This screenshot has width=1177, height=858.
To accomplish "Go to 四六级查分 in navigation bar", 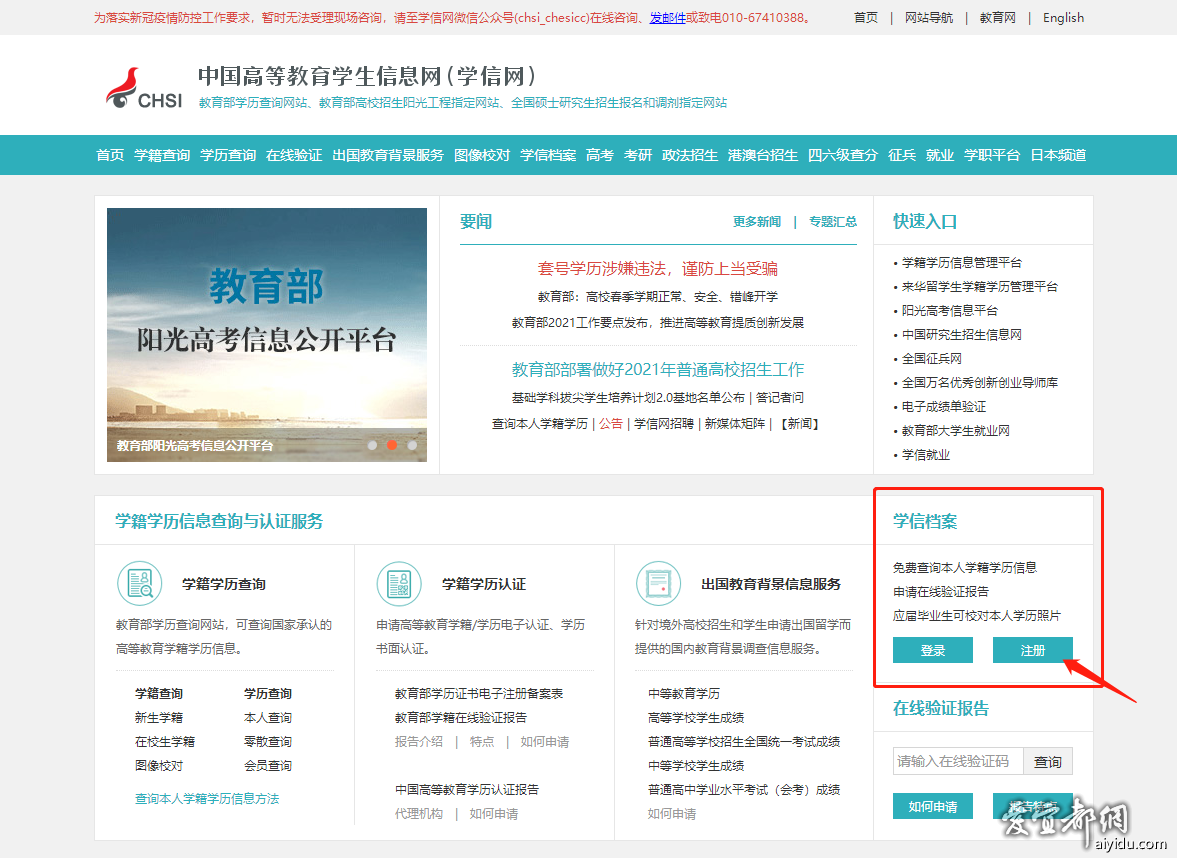I will (x=843, y=155).
